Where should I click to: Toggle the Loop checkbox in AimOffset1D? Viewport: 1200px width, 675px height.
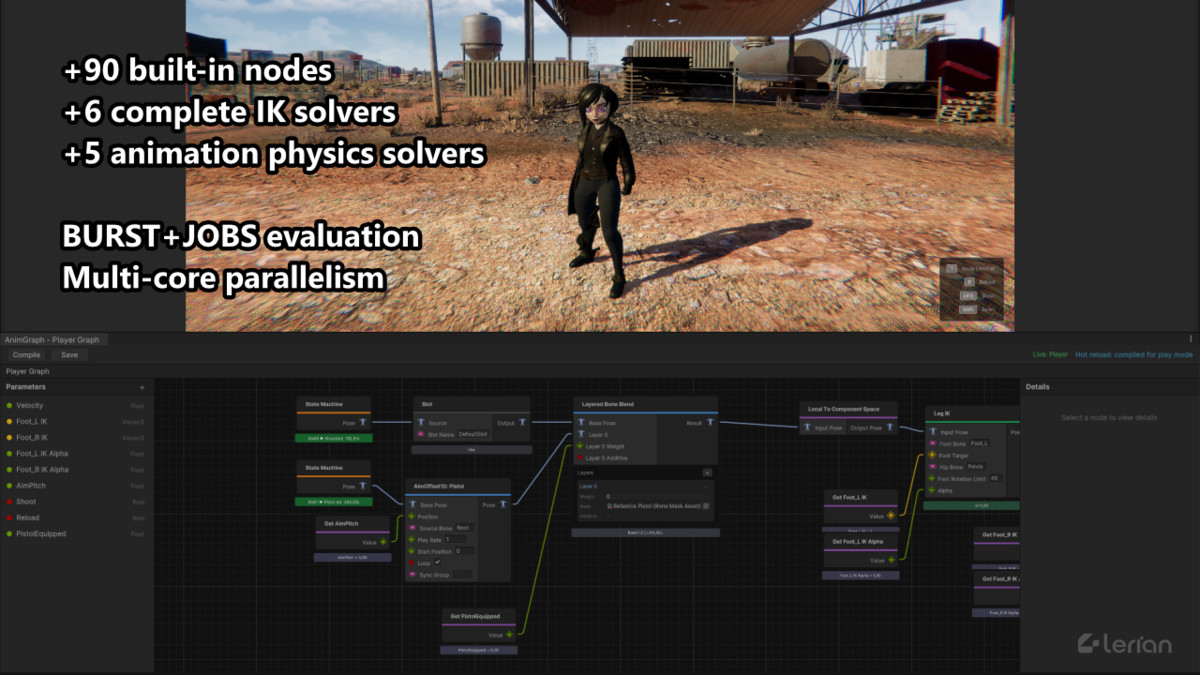click(x=437, y=562)
